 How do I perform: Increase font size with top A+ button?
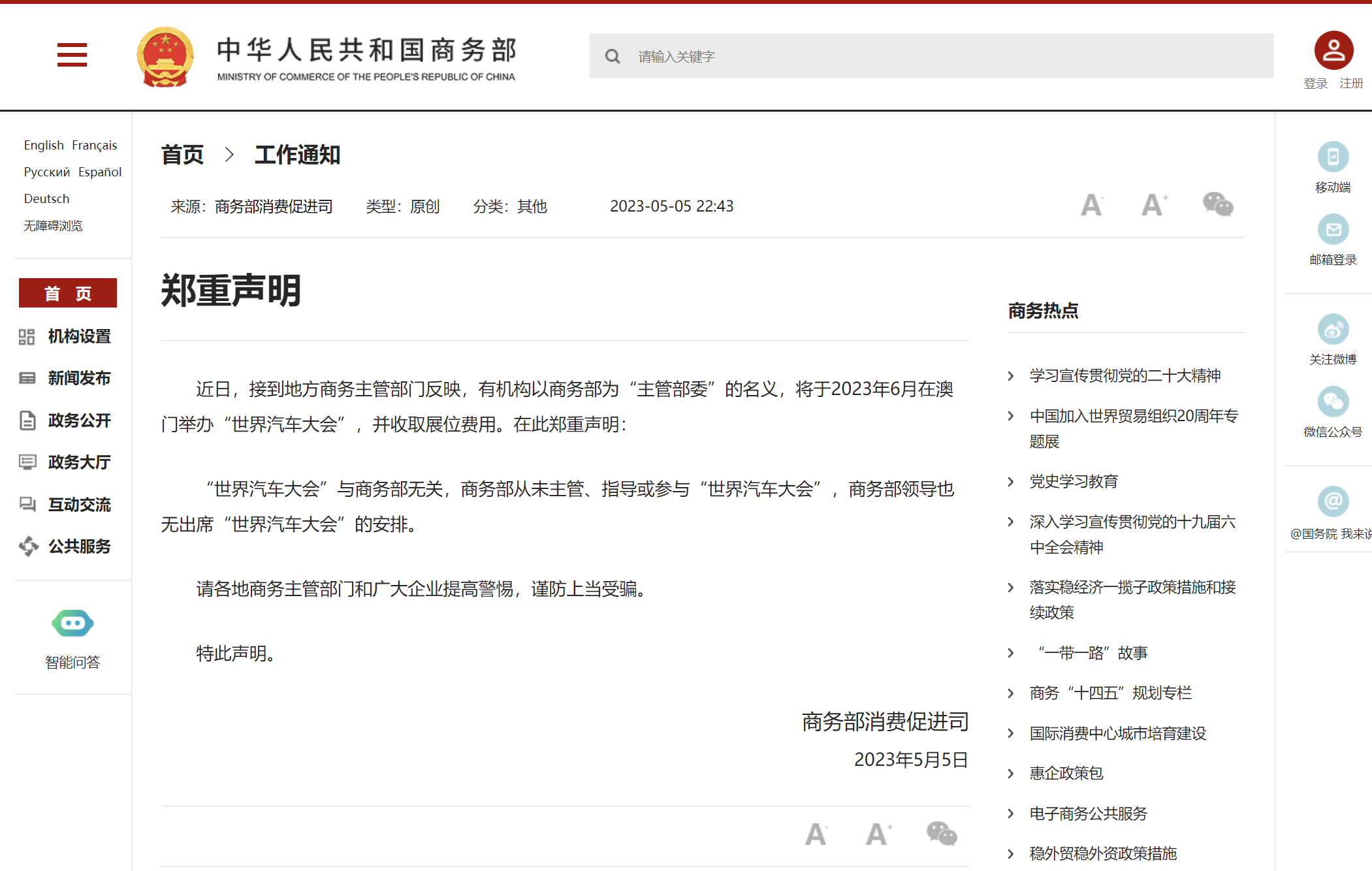1154,205
